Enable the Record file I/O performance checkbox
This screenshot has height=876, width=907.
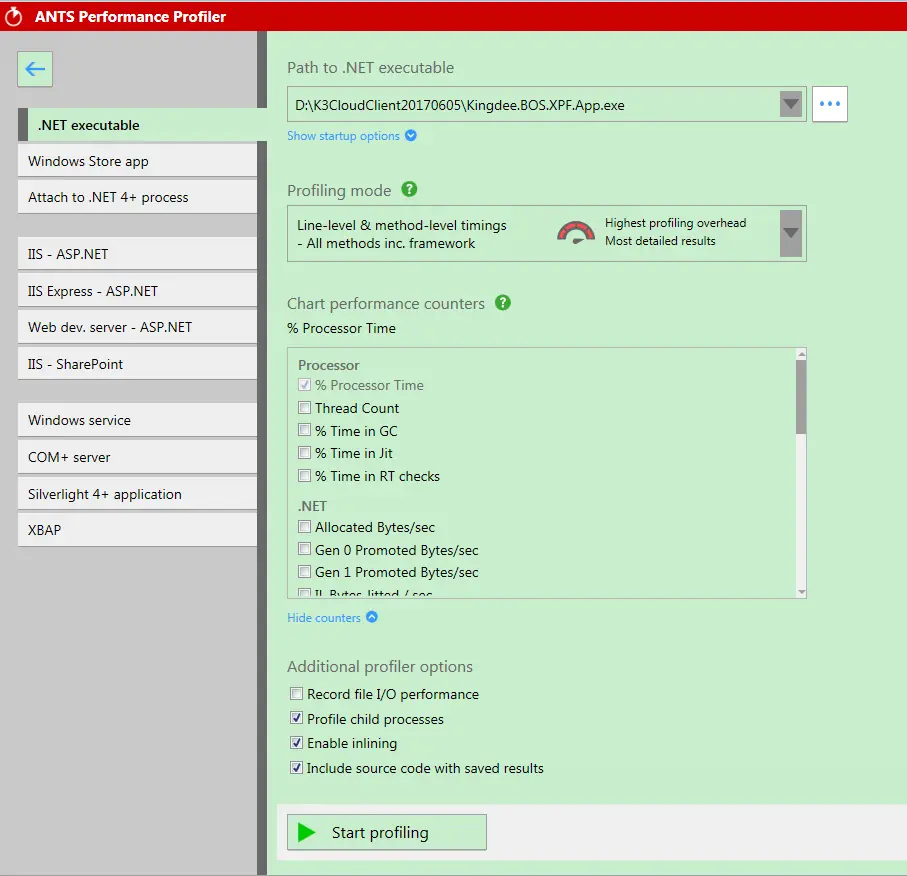(x=296, y=693)
